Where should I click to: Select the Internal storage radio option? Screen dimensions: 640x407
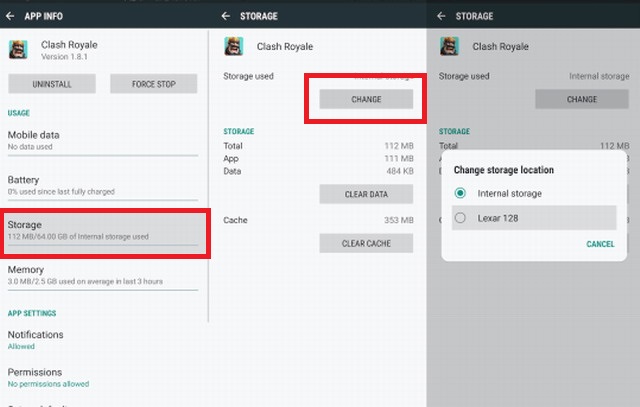coord(460,193)
